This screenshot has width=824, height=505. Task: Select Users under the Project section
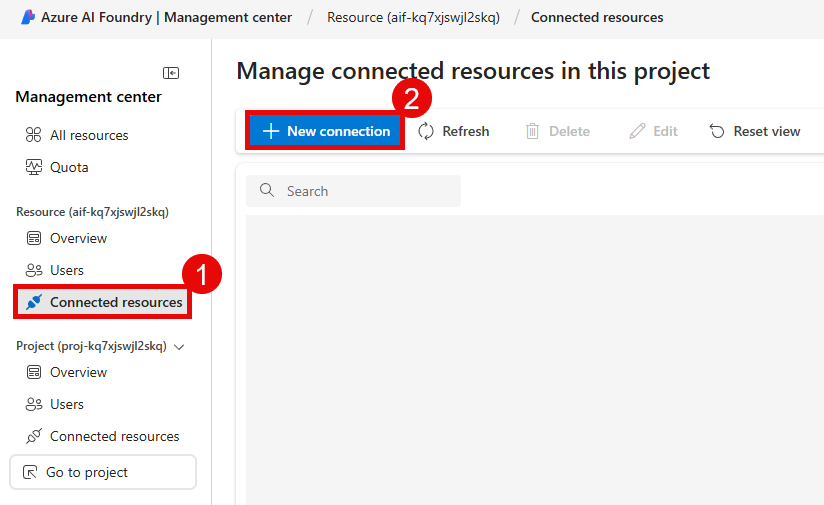67,404
